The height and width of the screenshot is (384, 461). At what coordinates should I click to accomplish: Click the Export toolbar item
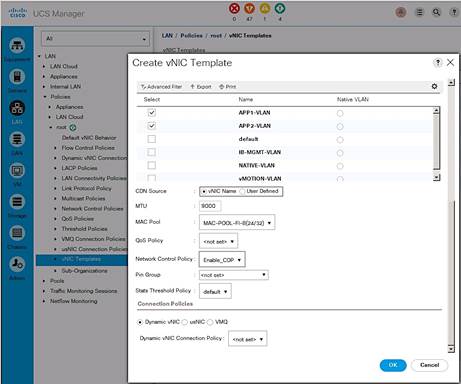click(201, 87)
